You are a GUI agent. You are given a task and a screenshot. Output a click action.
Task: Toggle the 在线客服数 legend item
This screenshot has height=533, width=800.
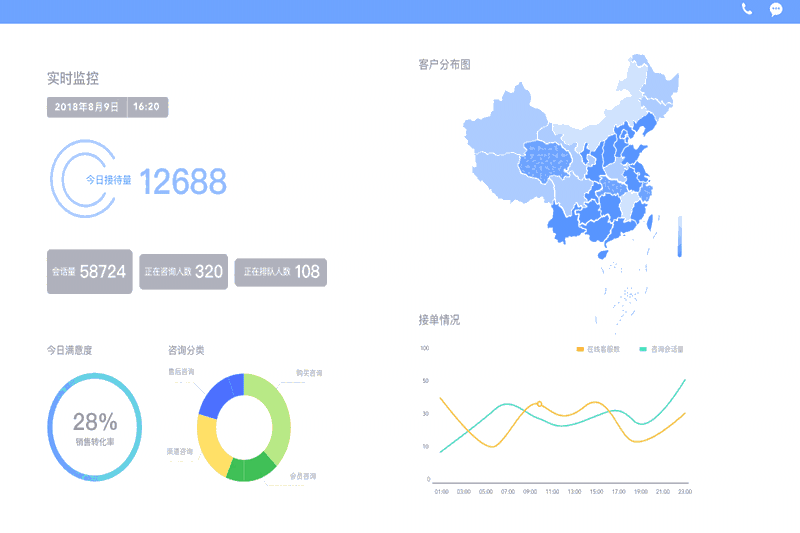click(598, 349)
